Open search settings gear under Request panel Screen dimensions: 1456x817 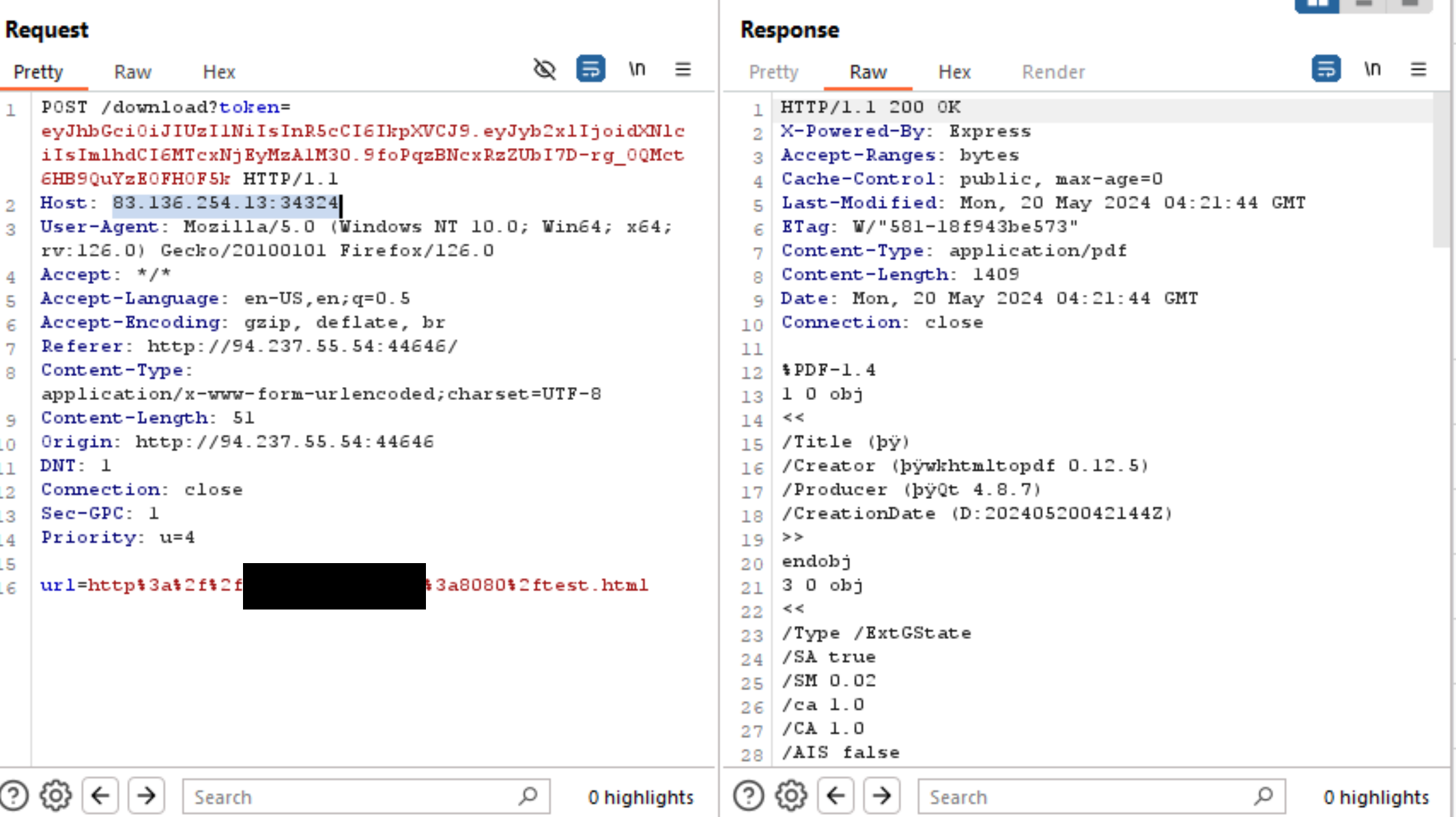[55, 796]
